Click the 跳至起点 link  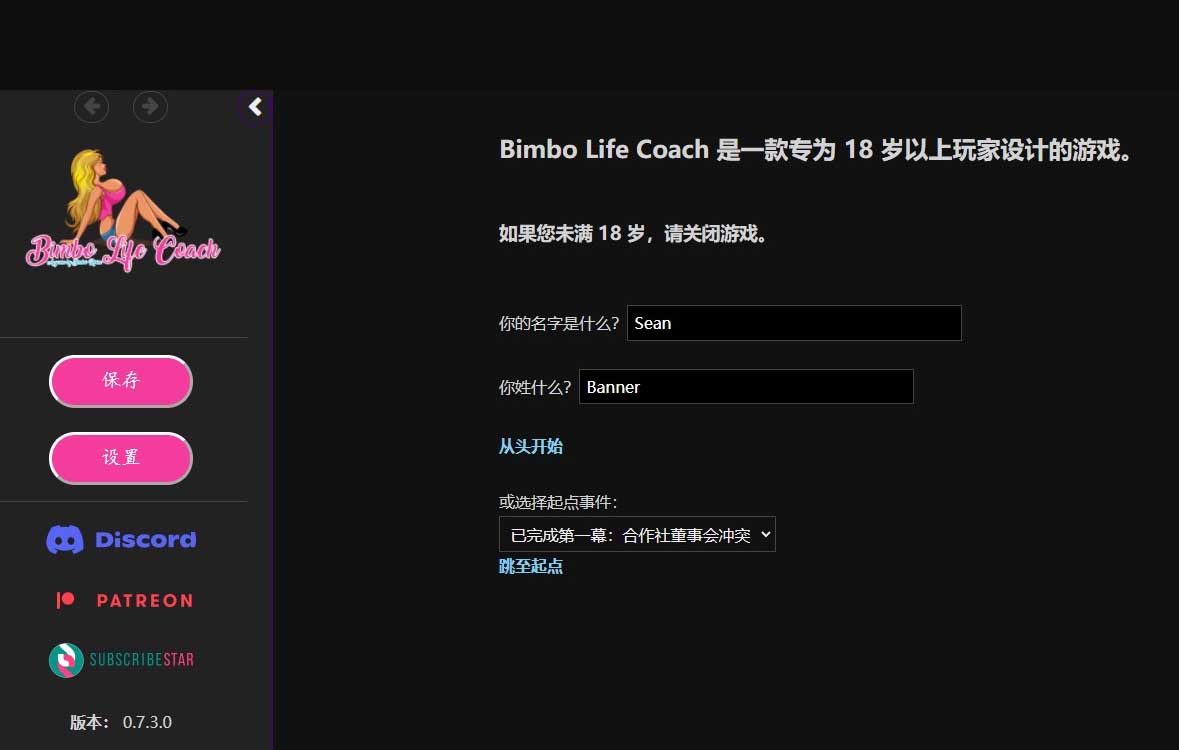point(531,566)
